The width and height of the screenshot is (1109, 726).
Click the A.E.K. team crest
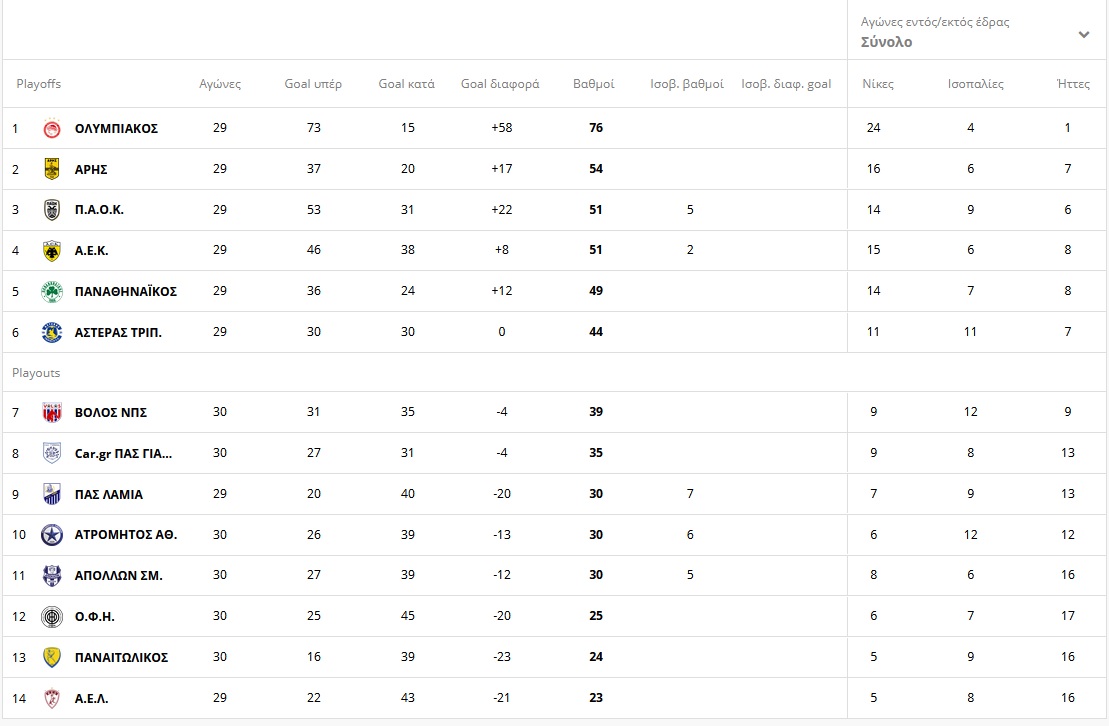[52, 251]
